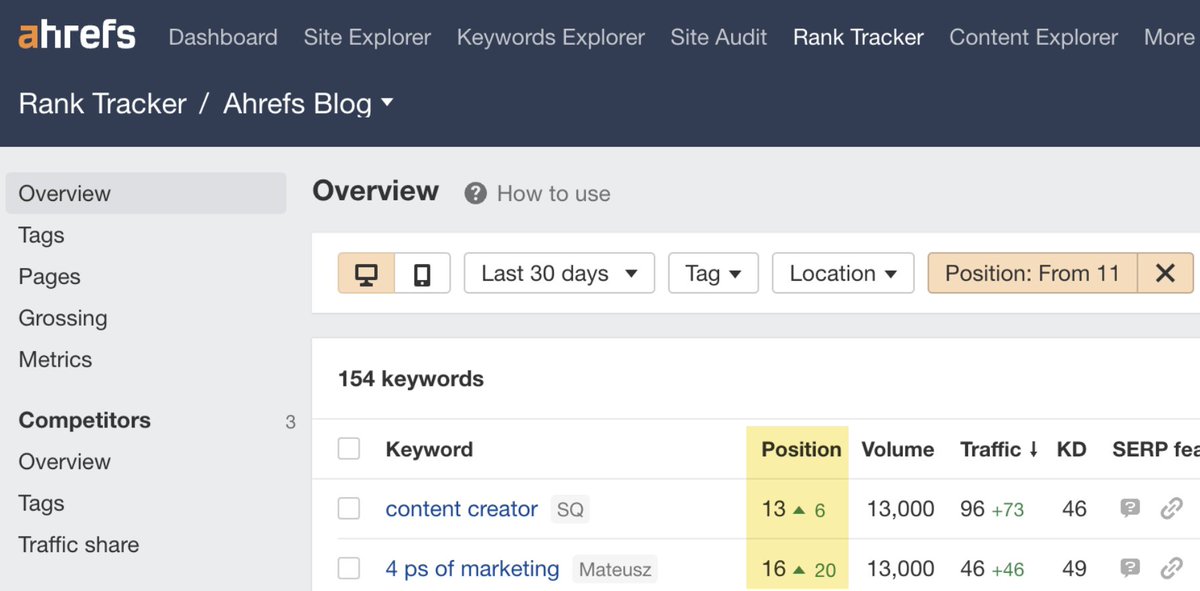
Task: Open Metrics in the sidebar
Action: pyautogui.click(x=55, y=359)
